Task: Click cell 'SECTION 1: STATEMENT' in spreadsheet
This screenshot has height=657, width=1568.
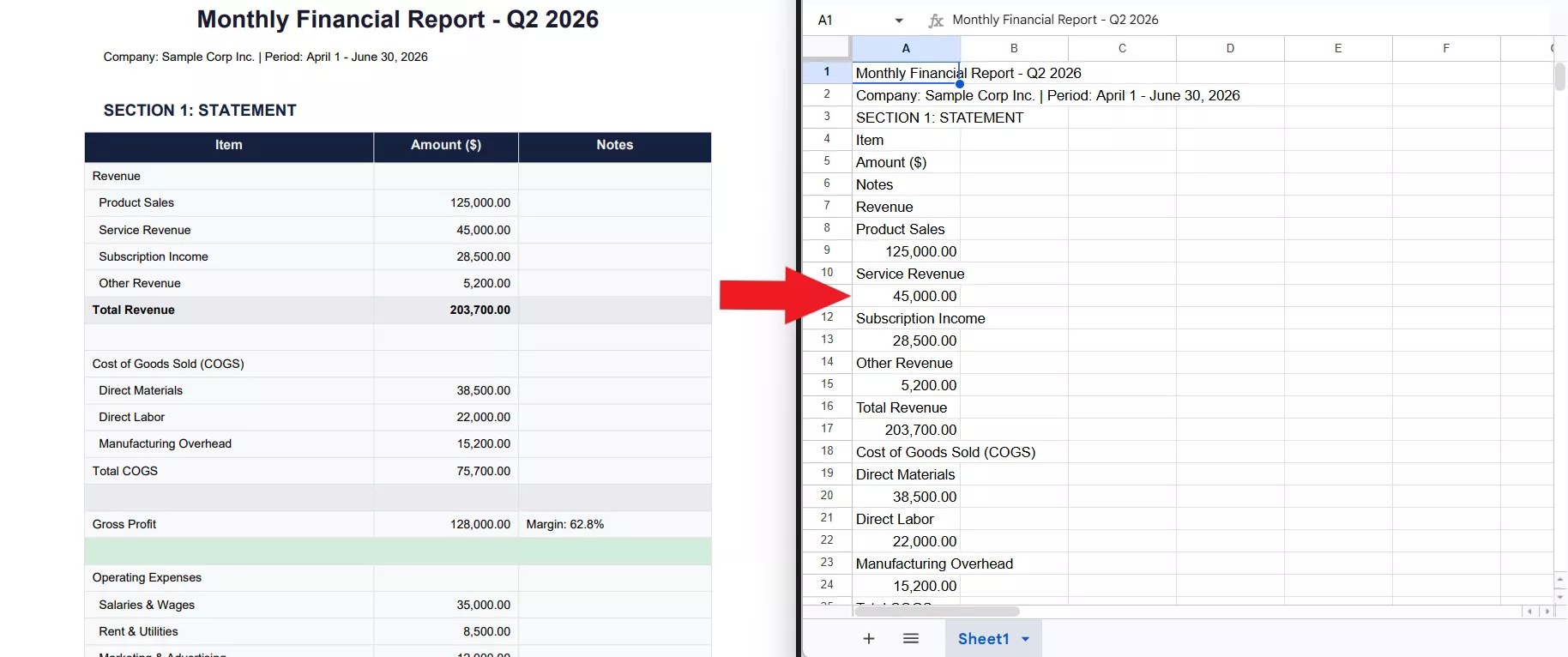Action: coord(906,118)
